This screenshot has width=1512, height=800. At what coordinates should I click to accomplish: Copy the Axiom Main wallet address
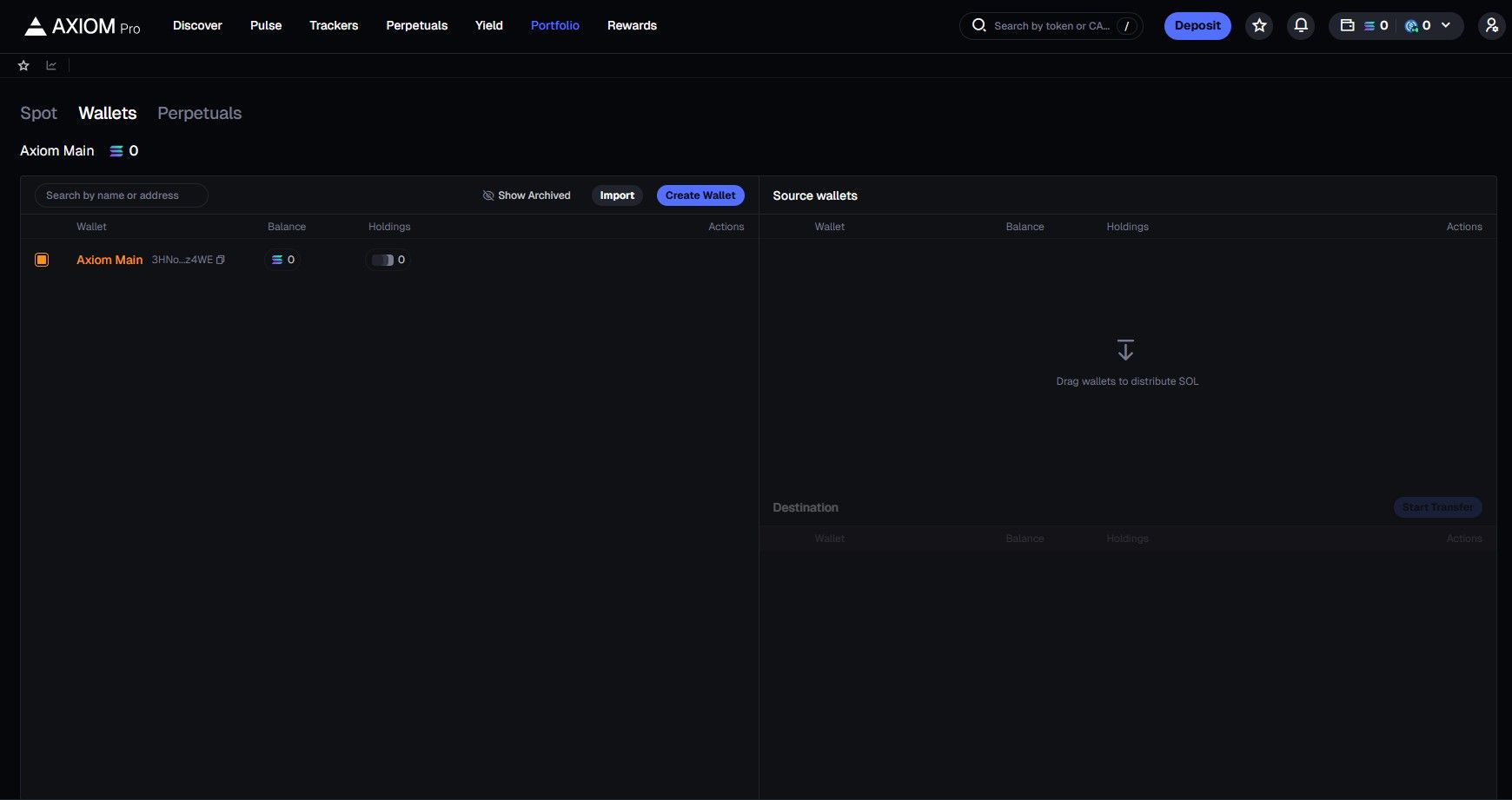221,260
